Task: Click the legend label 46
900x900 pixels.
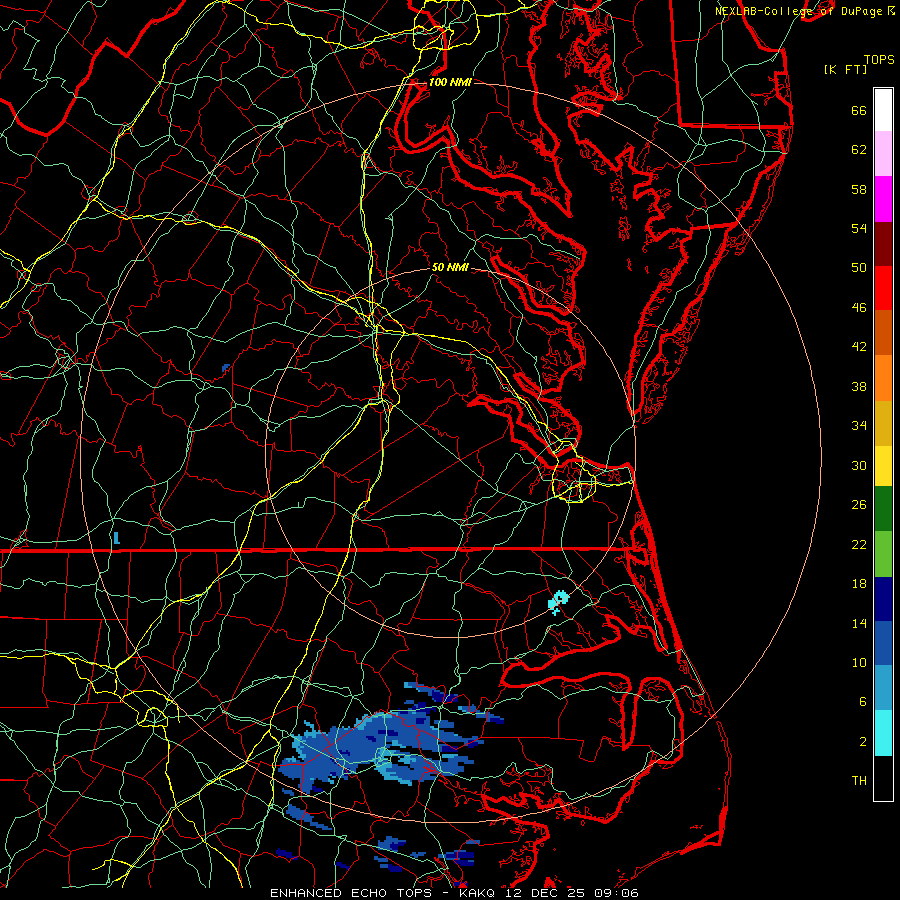Action: (x=859, y=307)
